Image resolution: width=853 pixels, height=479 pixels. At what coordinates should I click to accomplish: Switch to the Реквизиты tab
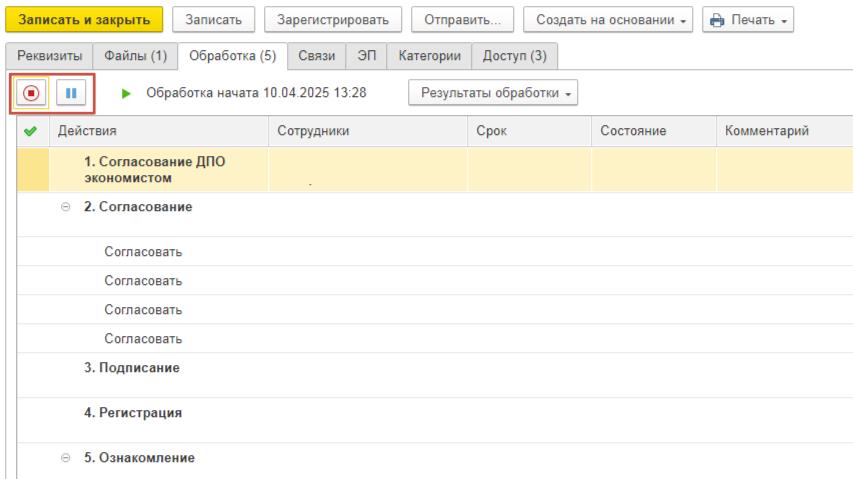pyautogui.click(x=50, y=56)
